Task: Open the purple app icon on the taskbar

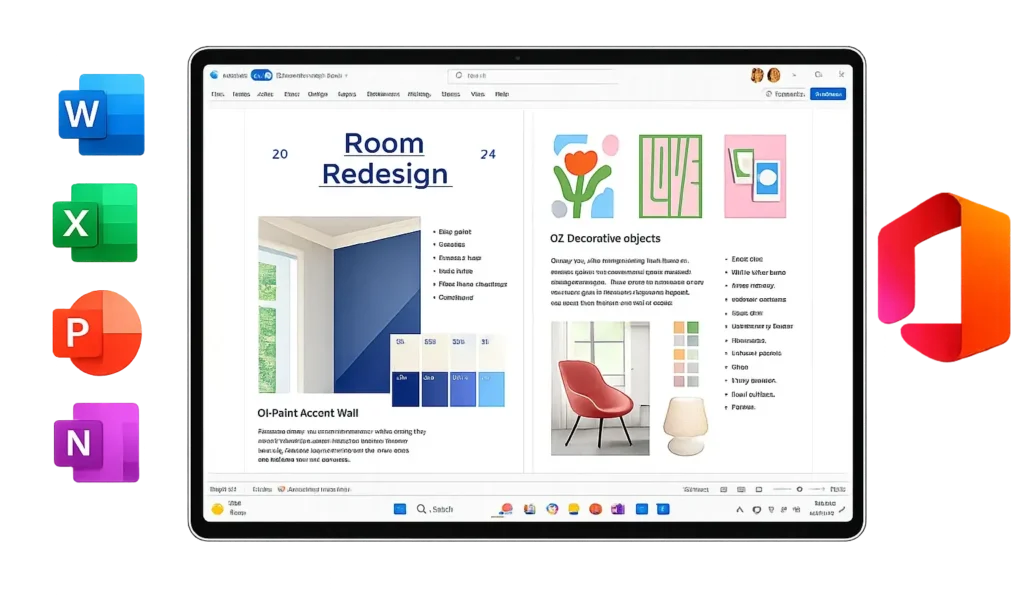Action: (618, 509)
